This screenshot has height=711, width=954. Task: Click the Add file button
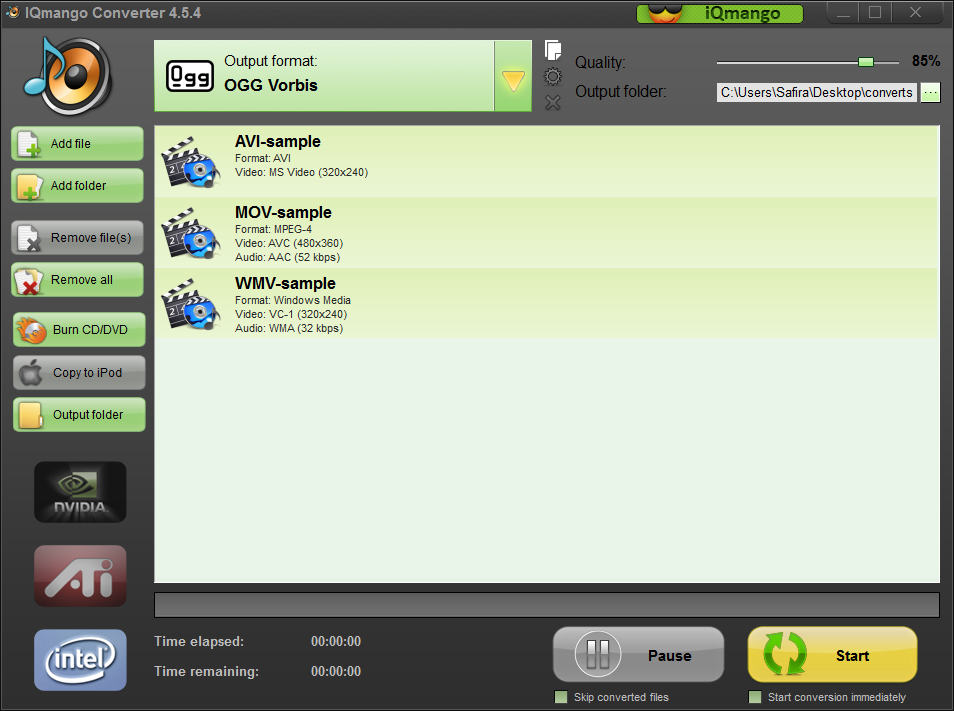pyautogui.click(x=77, y=144)
